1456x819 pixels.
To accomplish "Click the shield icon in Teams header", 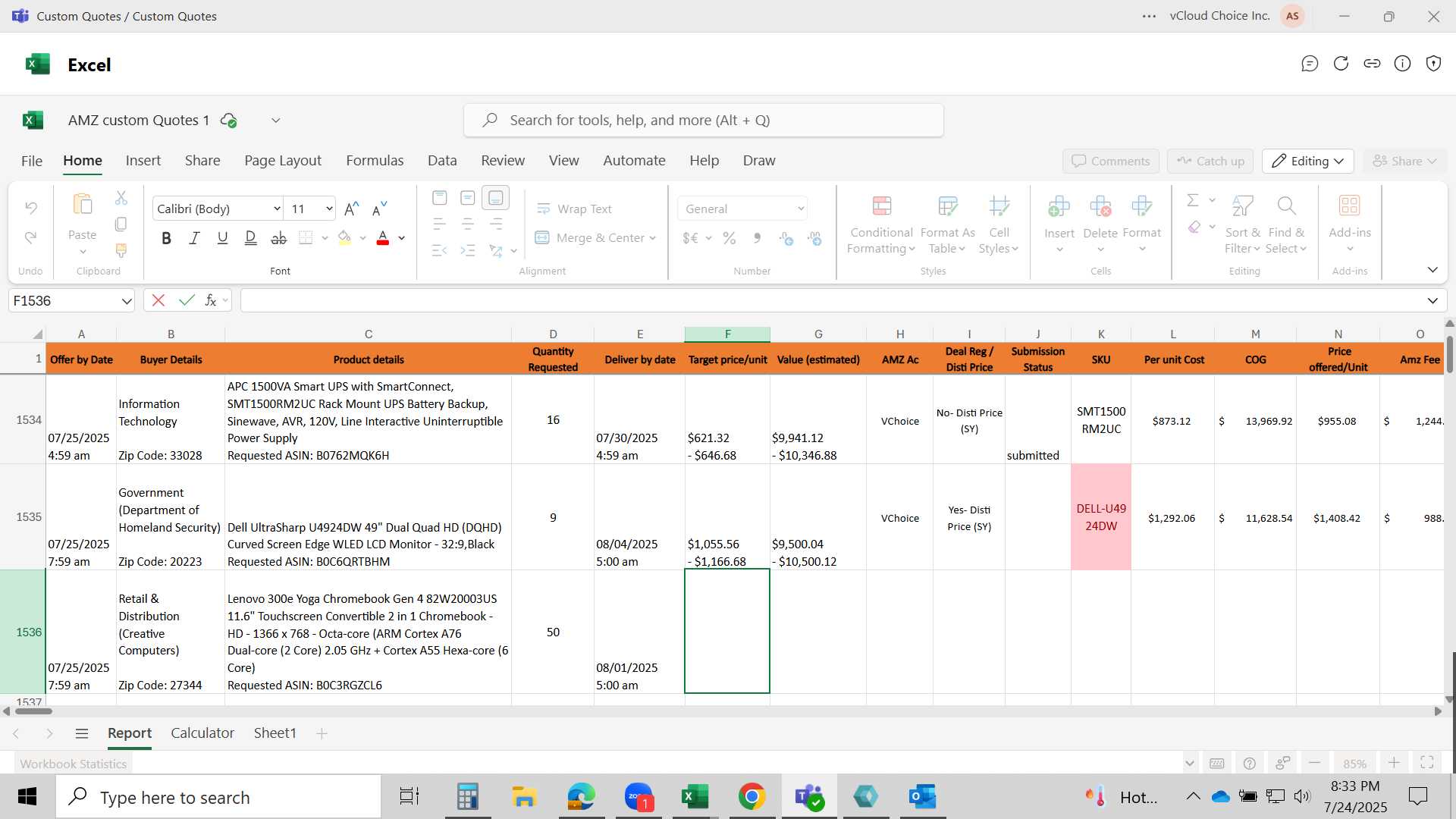I will point(1433,64).
